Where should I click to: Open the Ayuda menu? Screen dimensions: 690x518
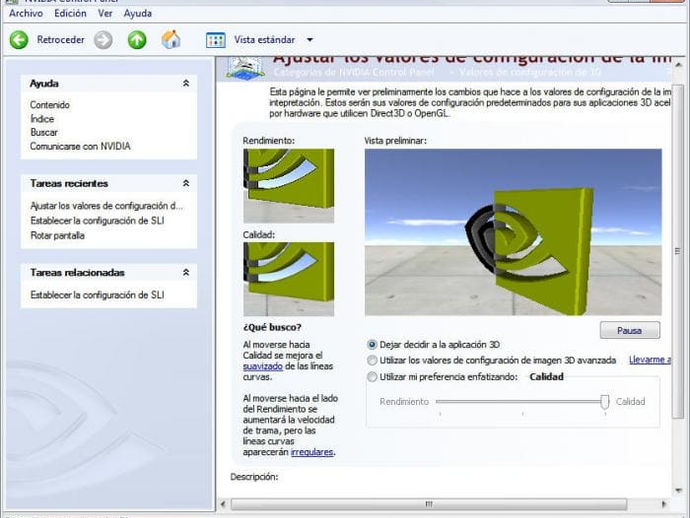pyautogui.click(x=138, y=13)
